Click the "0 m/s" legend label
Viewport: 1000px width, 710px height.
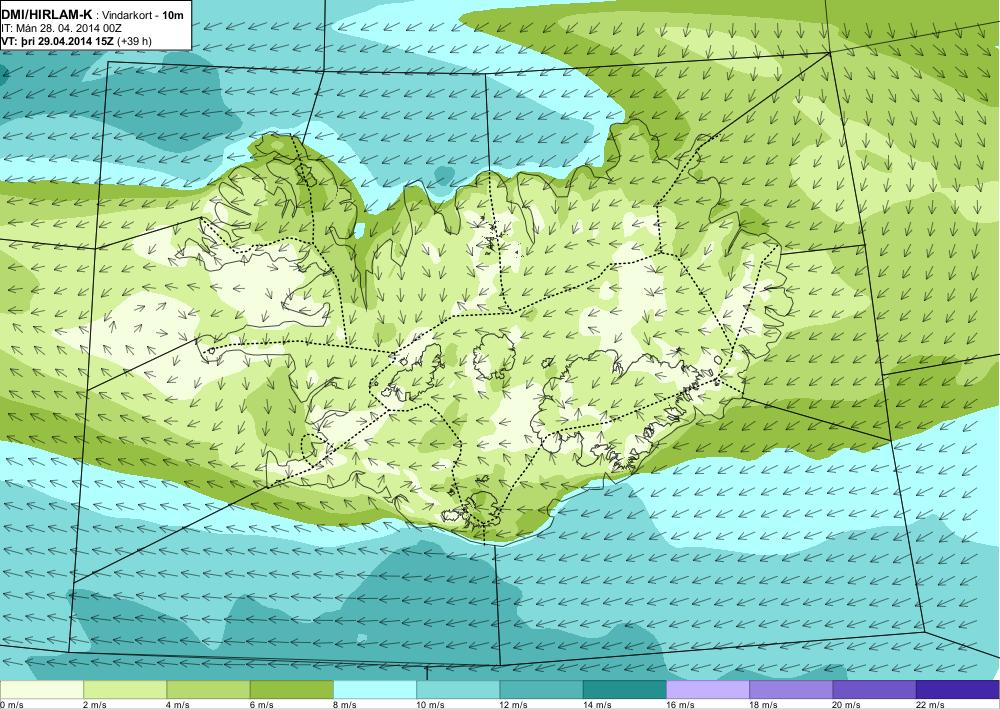11,705
